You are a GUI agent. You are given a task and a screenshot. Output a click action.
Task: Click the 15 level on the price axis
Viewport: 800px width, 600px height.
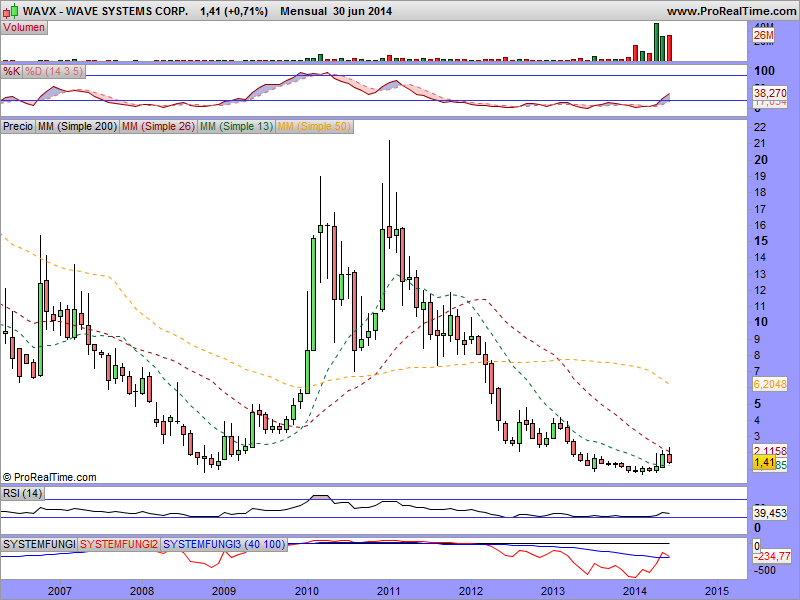[x=760, y=241]
